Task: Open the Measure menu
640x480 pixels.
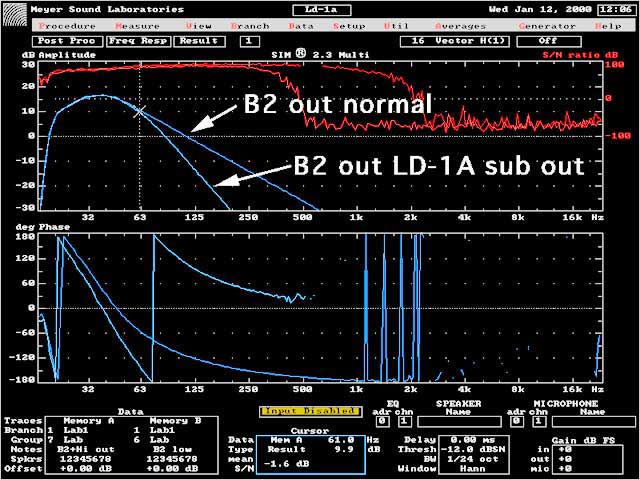Action: coord(137,26)
